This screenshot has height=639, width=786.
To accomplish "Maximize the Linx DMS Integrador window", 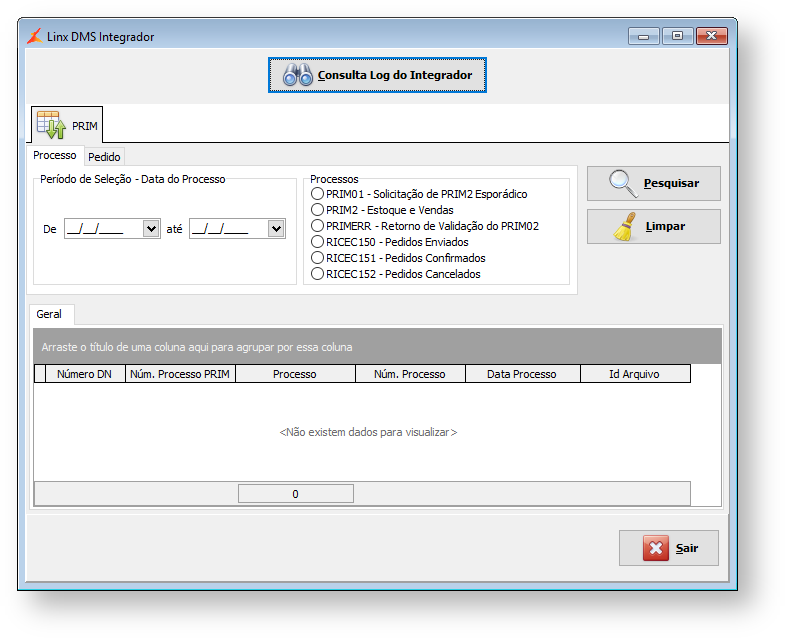I will (677, 36).
